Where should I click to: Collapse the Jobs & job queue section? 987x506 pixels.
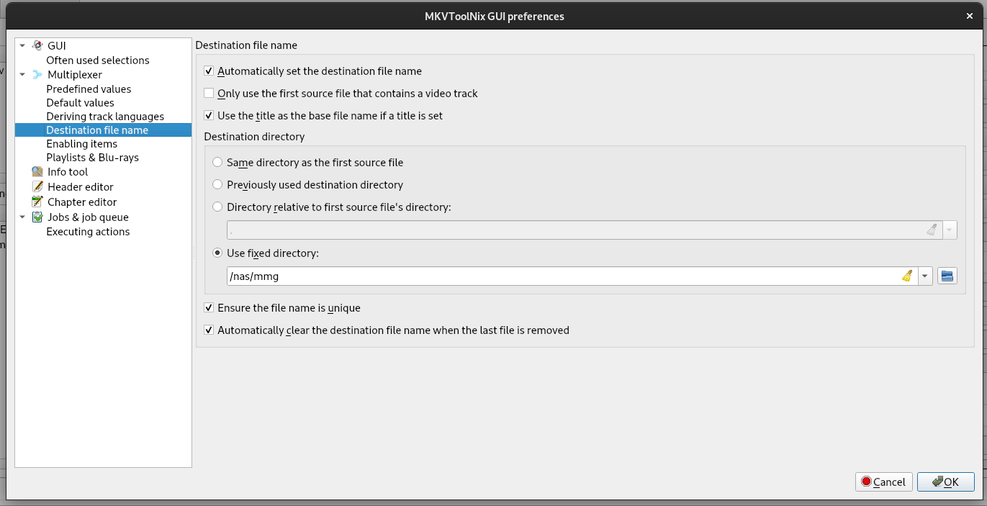[x=23, y=217]
